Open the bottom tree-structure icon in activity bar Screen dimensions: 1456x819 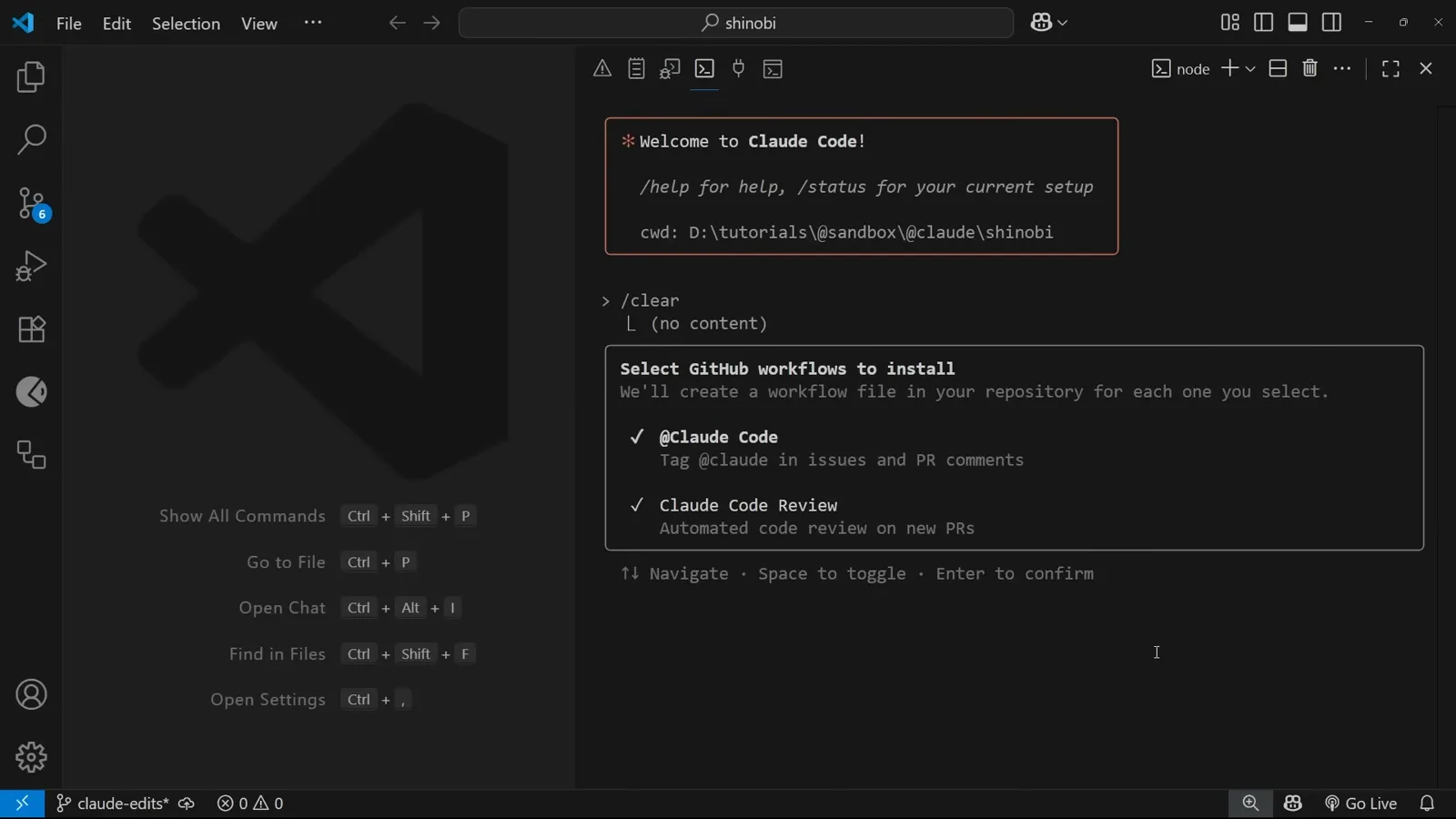(31, 455)
